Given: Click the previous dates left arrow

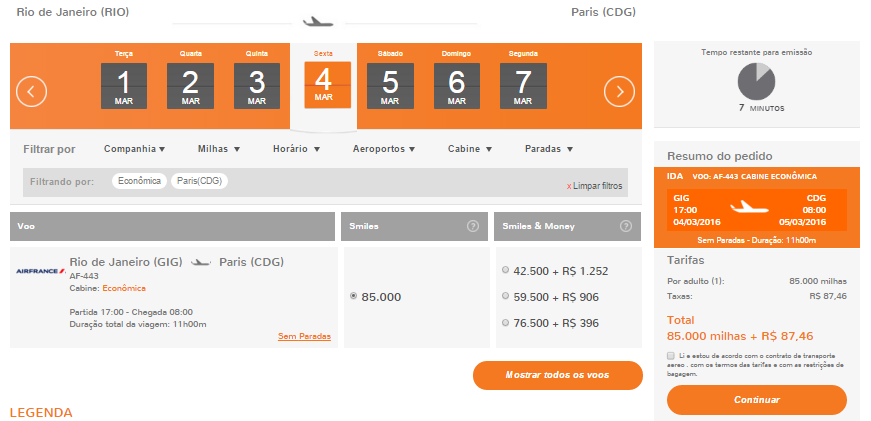Looking at the screenshot, I should coord(31,92).
